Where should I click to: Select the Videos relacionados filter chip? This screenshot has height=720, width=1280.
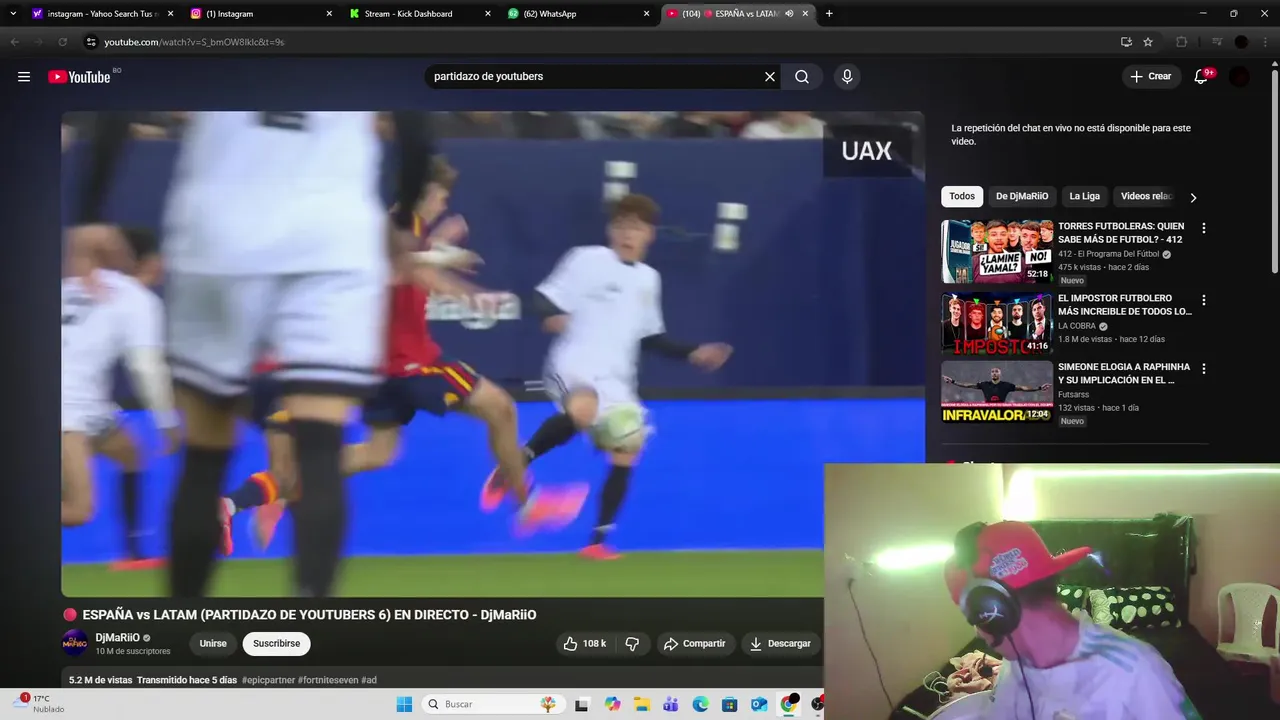tap(1146, 197)
